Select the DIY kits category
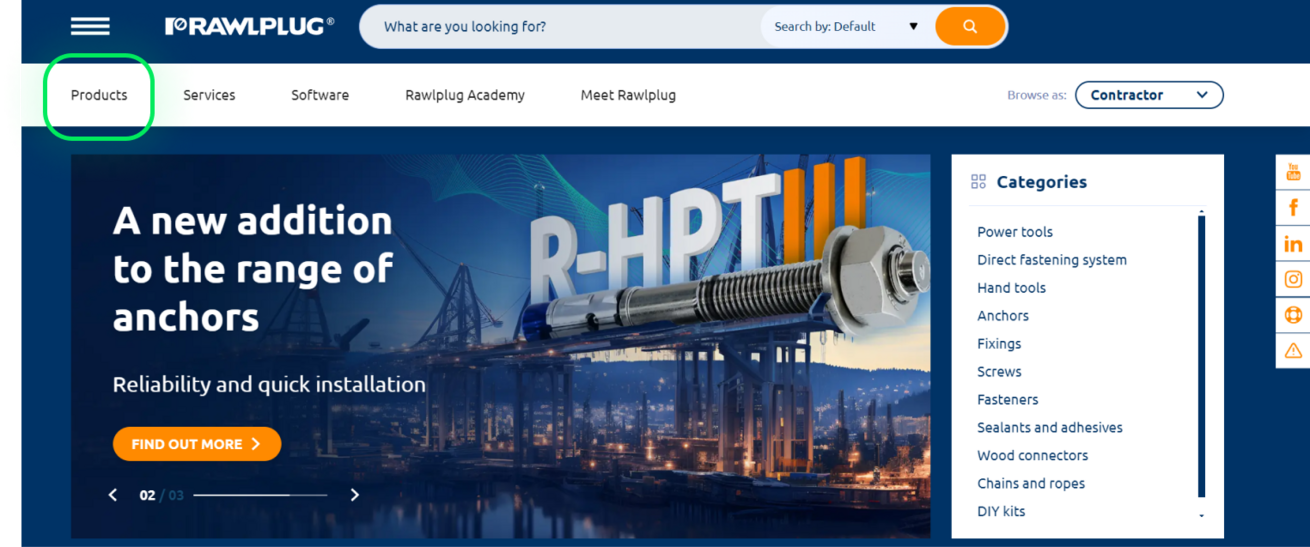 pos(1001,512)
